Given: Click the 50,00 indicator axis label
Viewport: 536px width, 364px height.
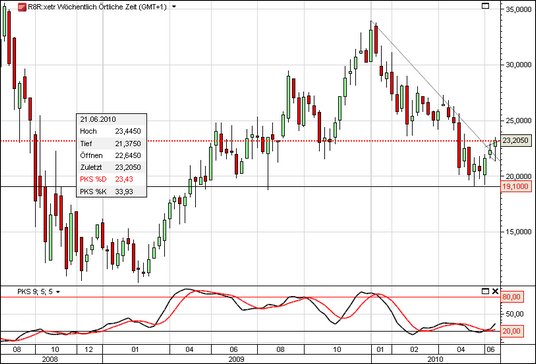Looking at the screenshot, I should pyautogui.click(x=514, y=314).
